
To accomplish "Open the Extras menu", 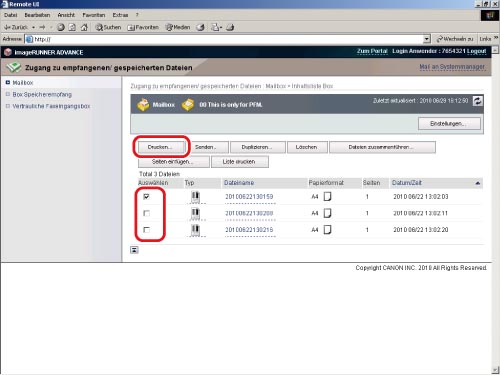I will coord(120,15).
